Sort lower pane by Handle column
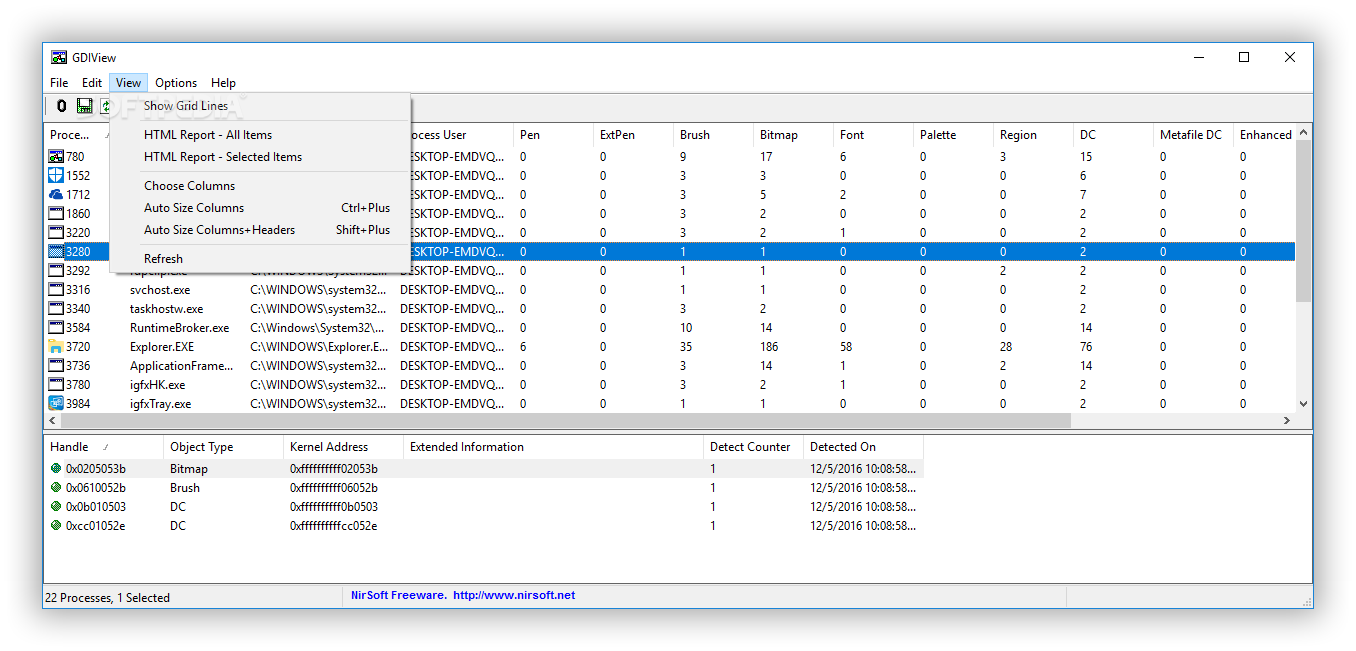 coord(104,447)
